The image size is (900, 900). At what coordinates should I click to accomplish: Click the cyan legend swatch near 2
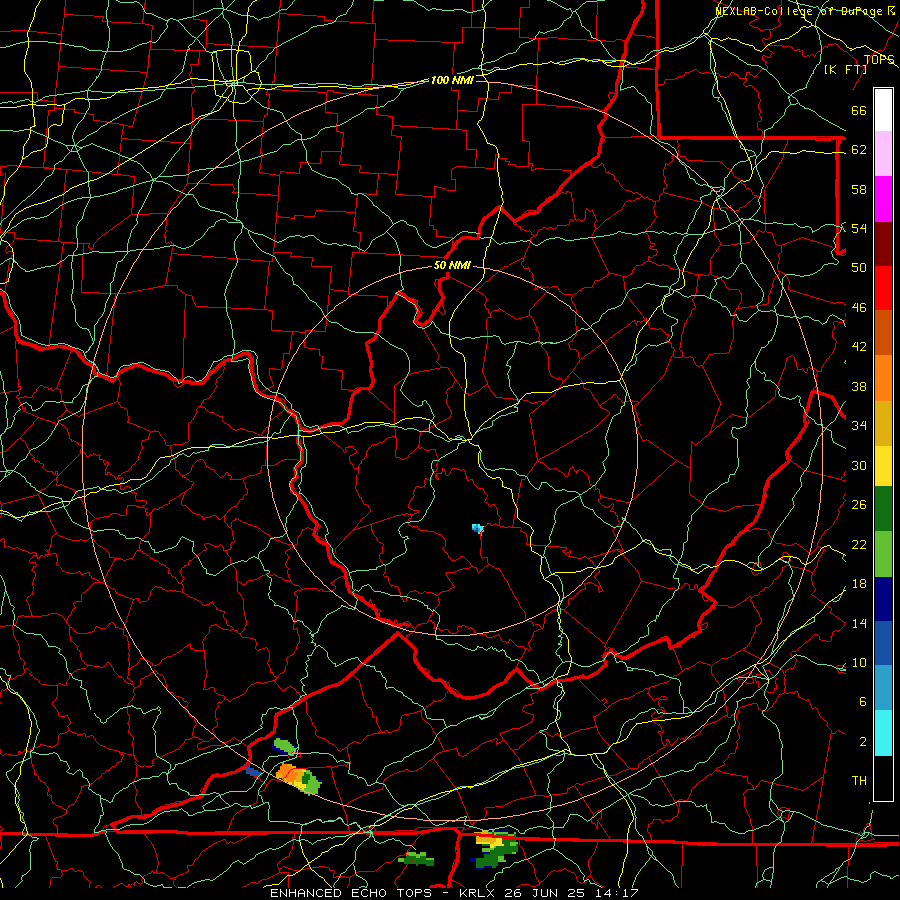[883, 733]
